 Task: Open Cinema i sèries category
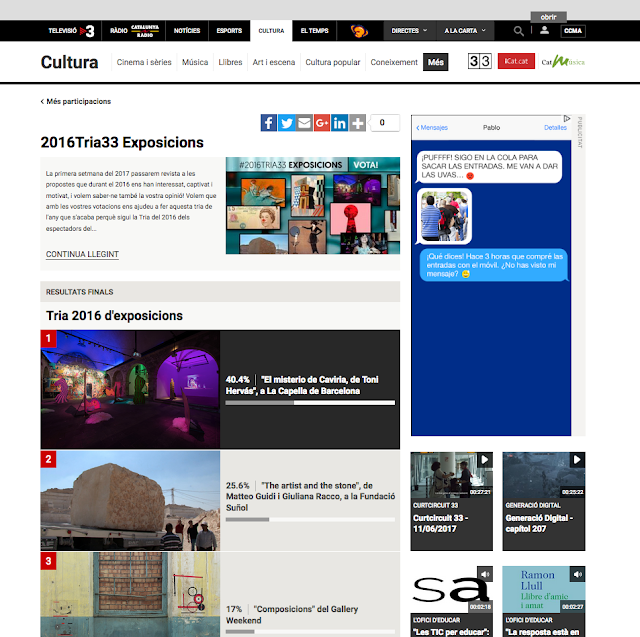[x=144, y=62]
